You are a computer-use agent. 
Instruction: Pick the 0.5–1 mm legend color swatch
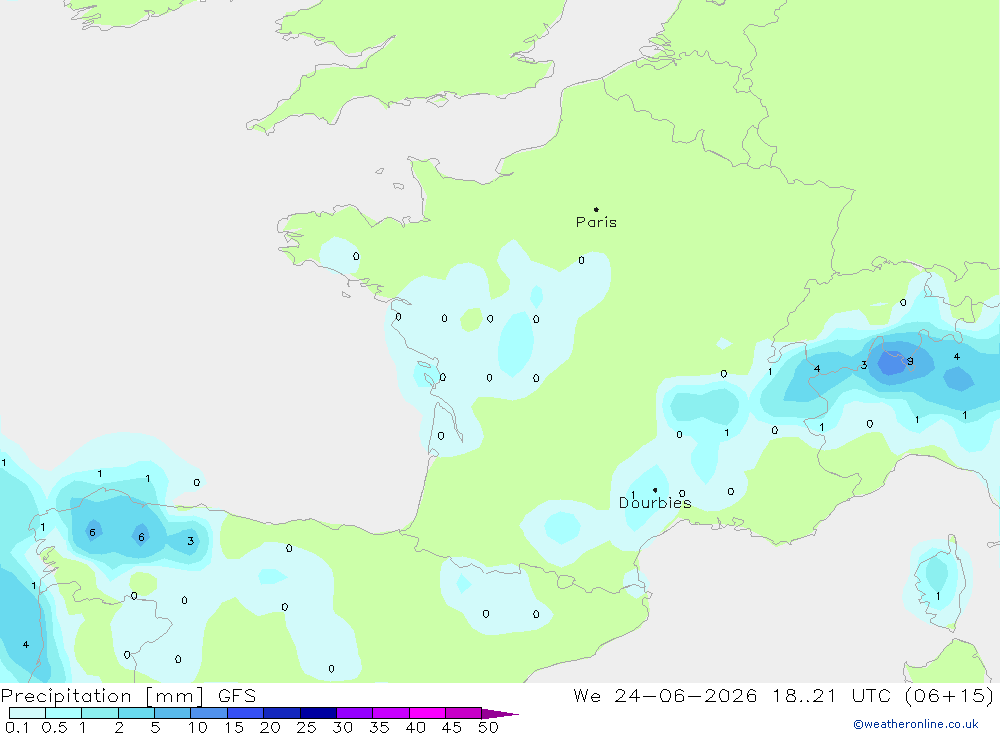(x=63, y=713)
